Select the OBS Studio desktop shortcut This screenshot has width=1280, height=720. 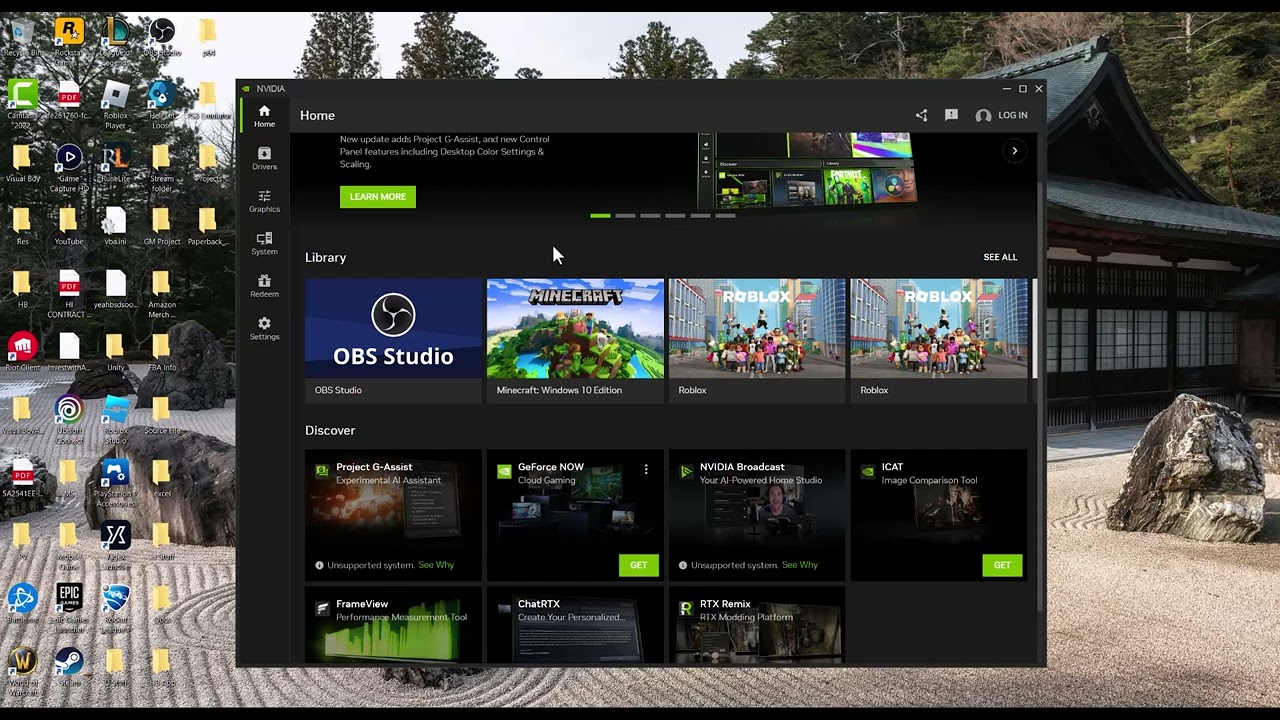point(161,38)
